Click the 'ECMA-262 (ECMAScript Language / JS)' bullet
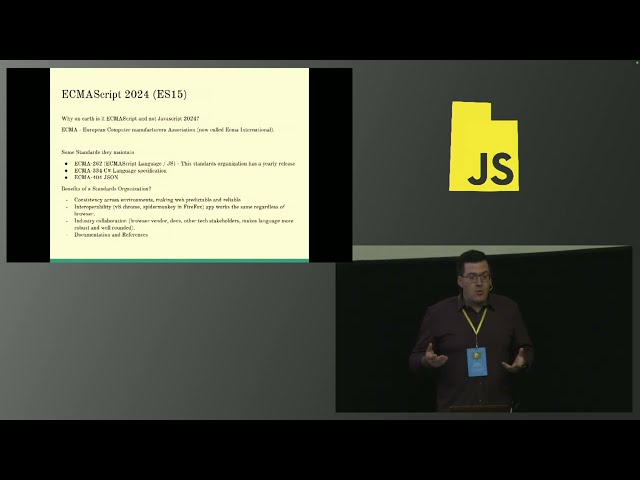 pyautogui.click(x=184, y=164)
